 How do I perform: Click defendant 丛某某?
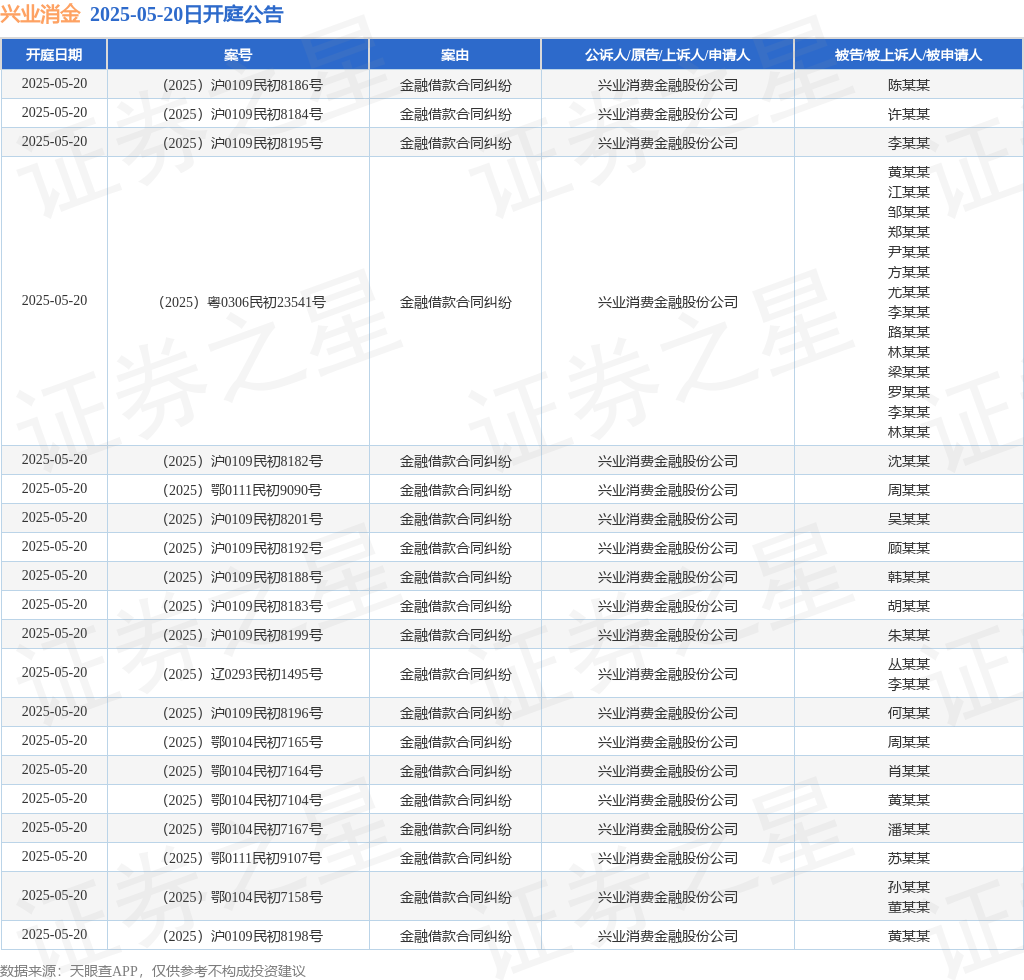coord(908,664)
